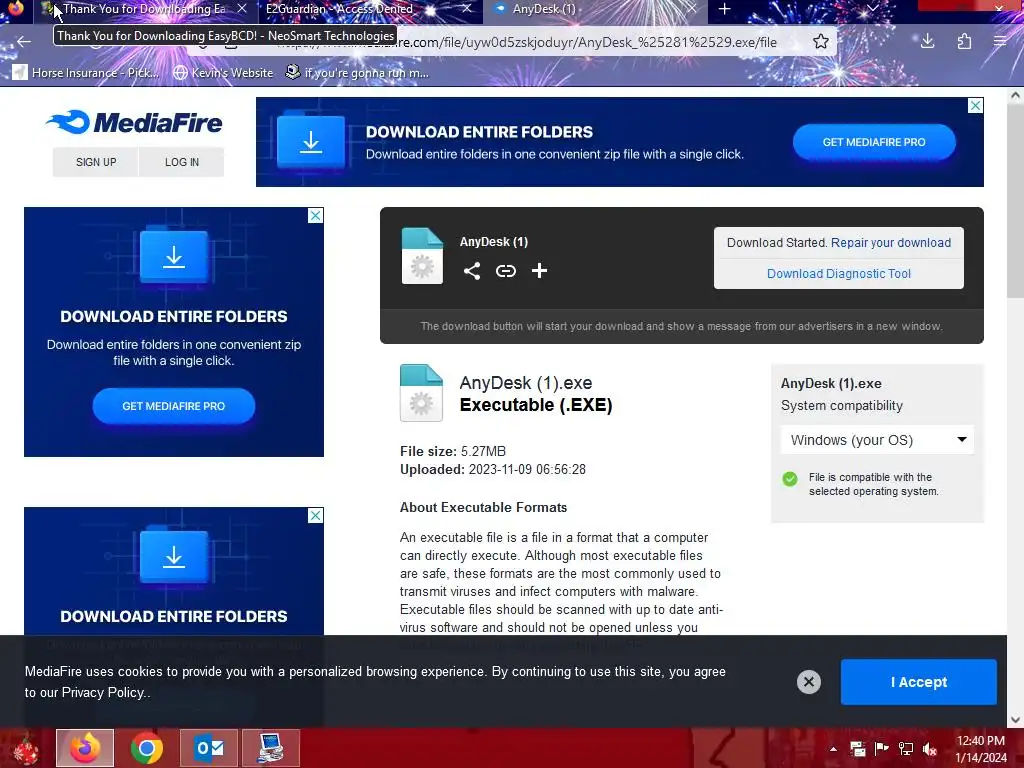1024x768 pixels.
Task: Close the upper left sidebar ad
Action: pos(315,215)
